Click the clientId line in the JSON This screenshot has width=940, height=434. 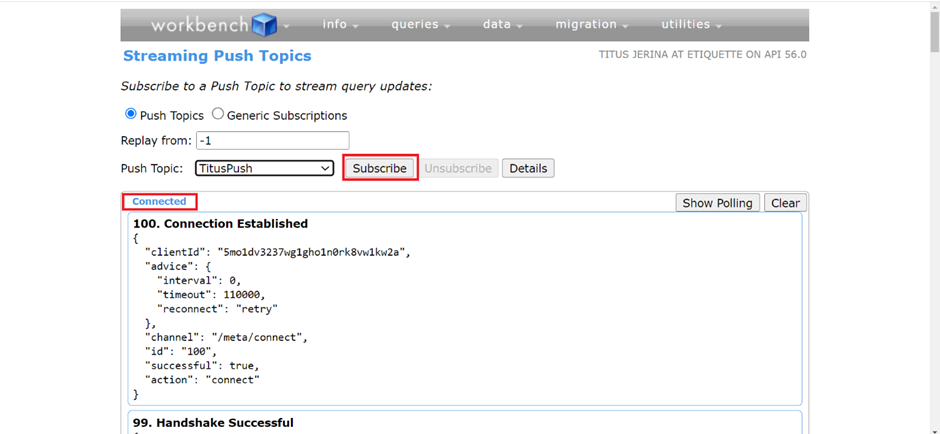277,252
